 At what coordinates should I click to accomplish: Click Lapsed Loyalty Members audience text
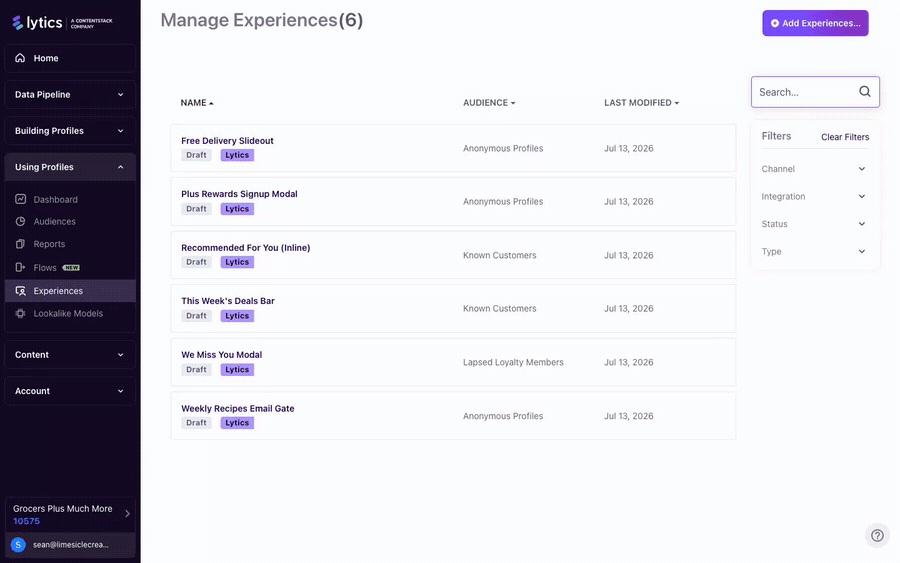[513, 362]
